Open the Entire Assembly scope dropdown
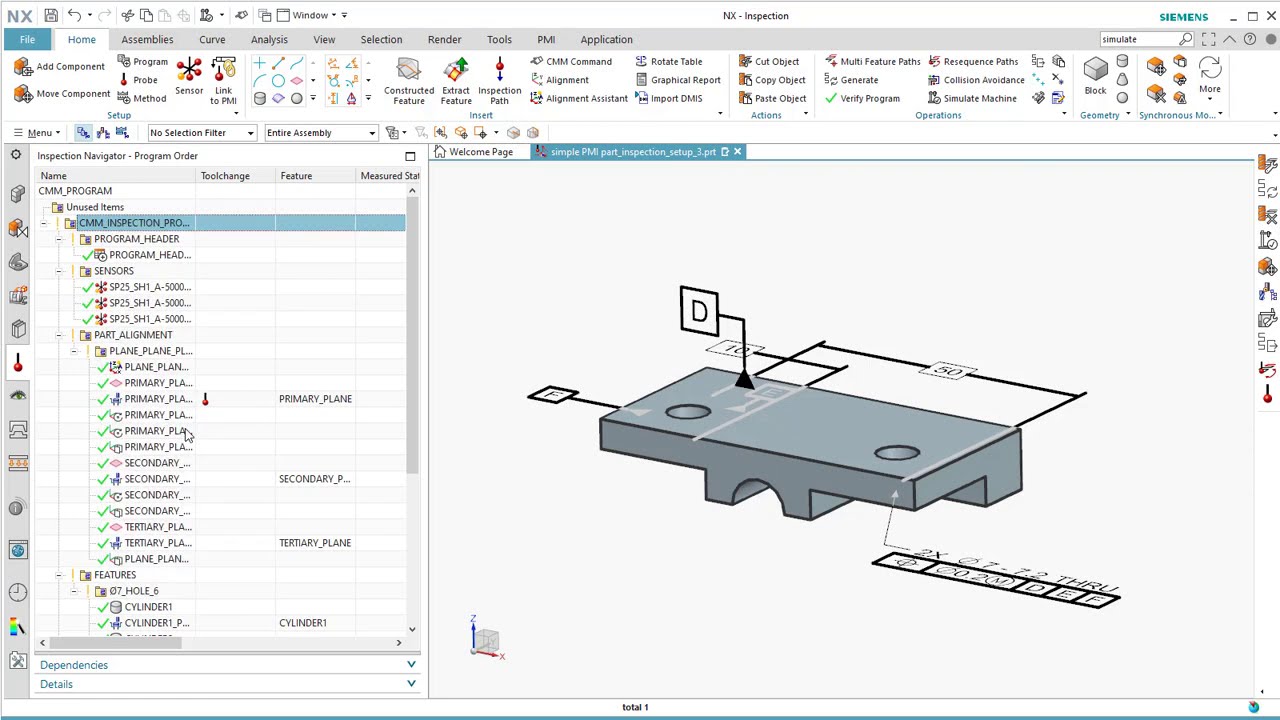 point(321,132)
